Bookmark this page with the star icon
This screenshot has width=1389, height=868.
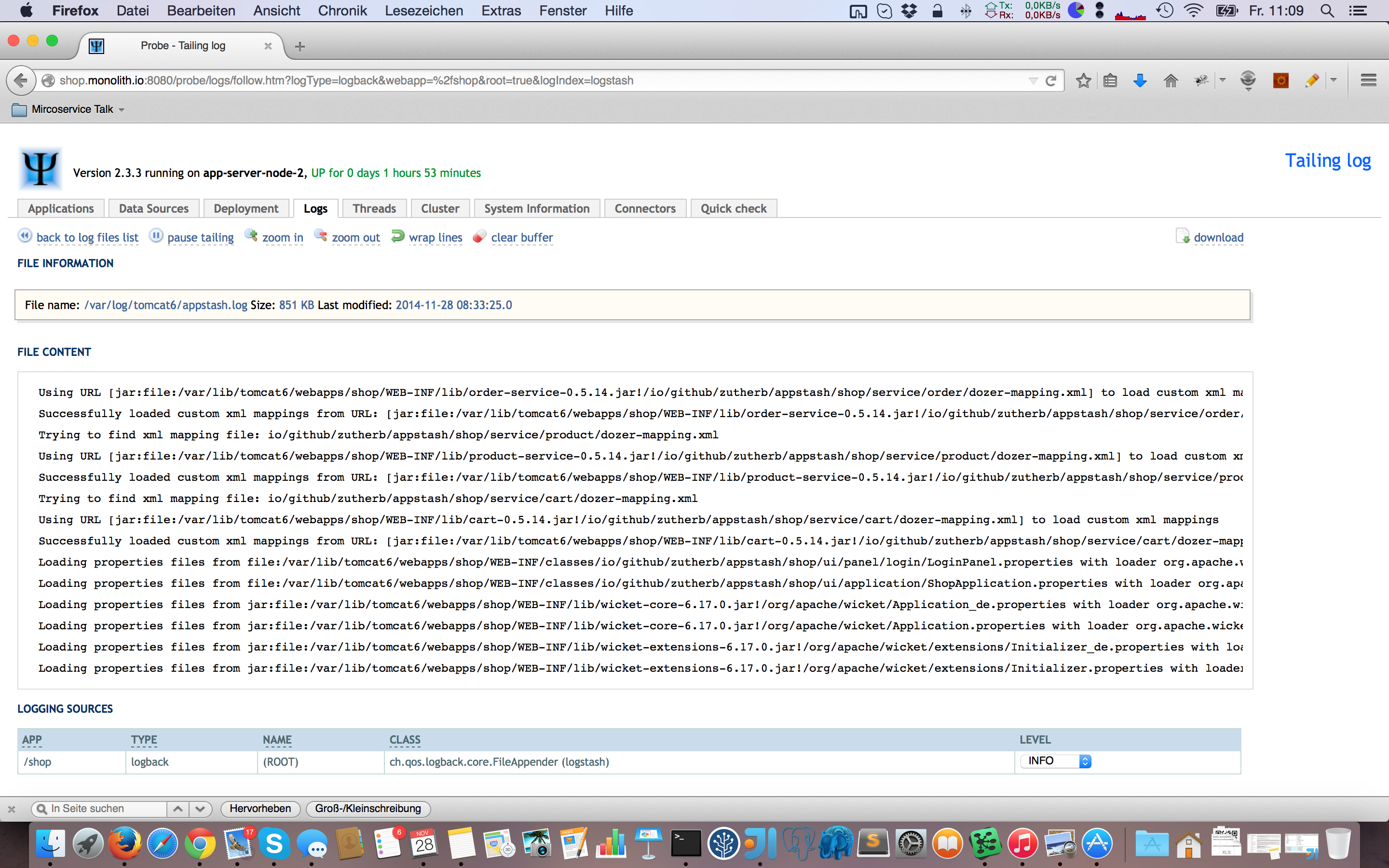pyautogui.click(x=1083, y=81)
